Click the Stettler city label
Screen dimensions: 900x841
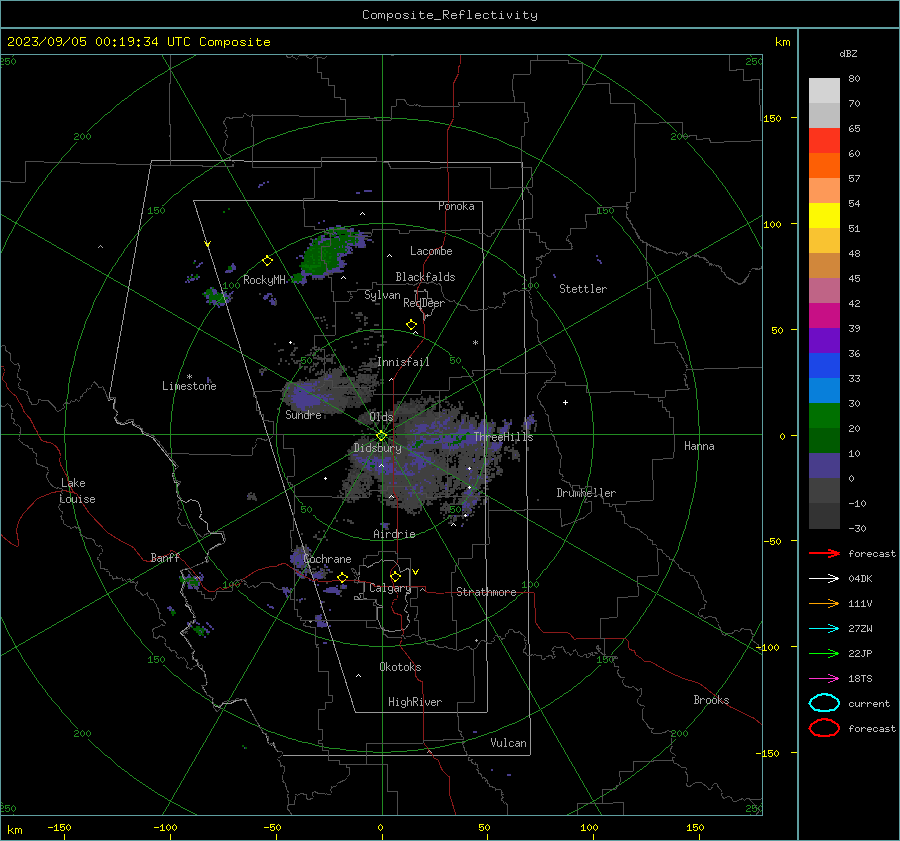(x=583, y=289)
